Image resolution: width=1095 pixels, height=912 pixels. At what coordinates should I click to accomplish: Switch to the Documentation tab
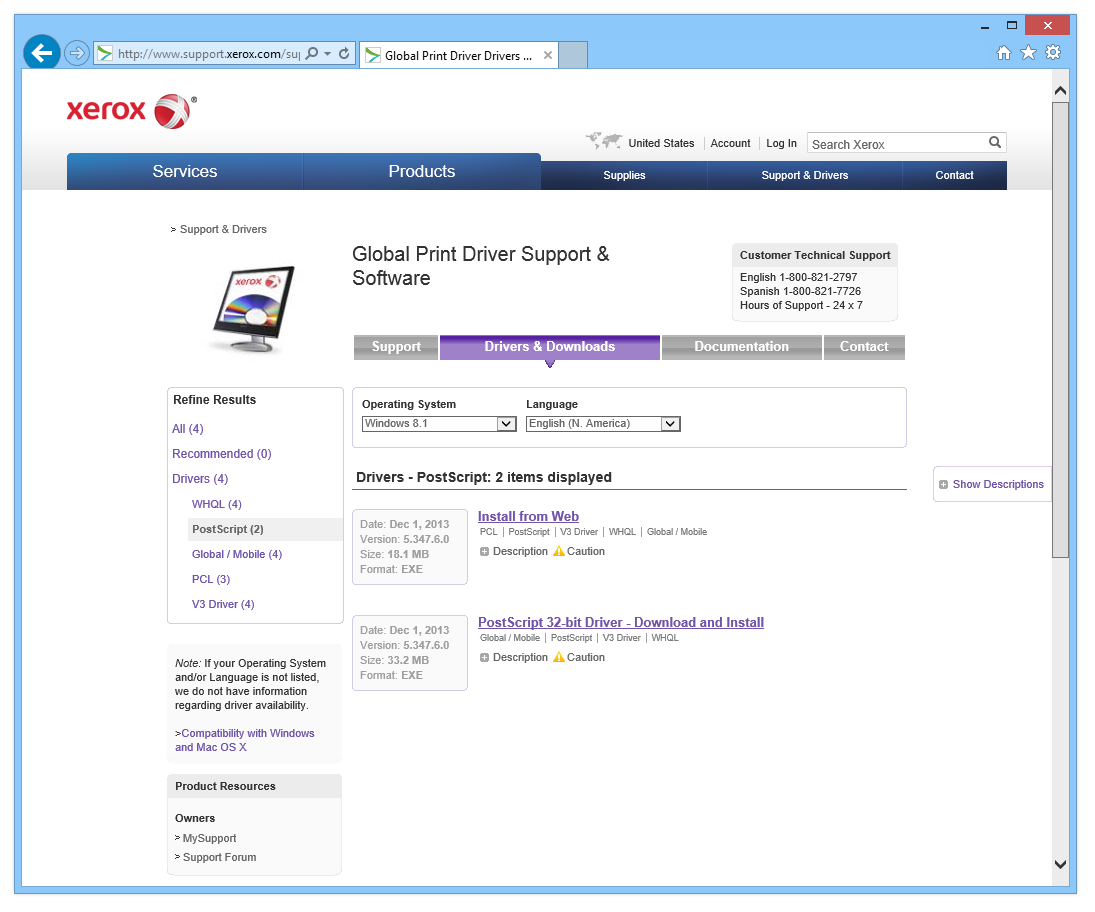(741, 347)
